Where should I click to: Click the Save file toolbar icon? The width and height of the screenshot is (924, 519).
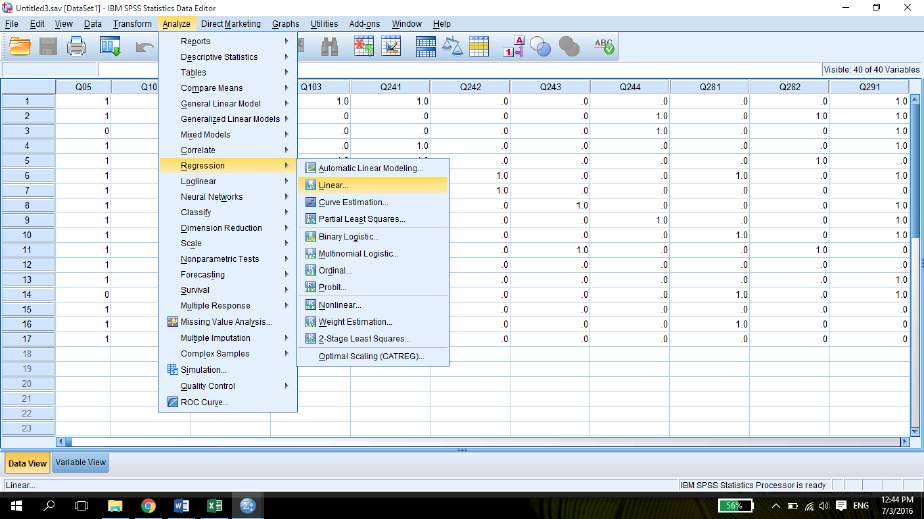(48, 46)
